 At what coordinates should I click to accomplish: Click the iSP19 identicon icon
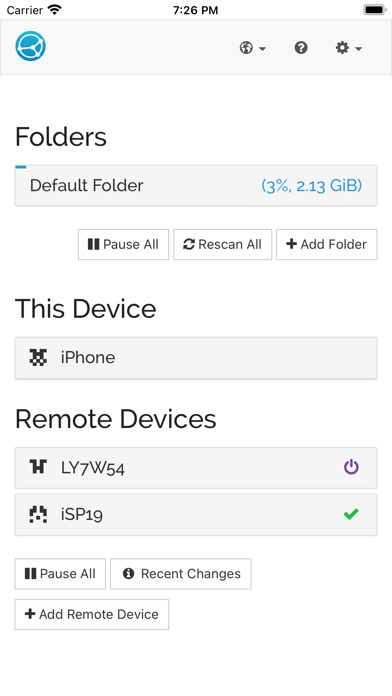pos(38,514)
